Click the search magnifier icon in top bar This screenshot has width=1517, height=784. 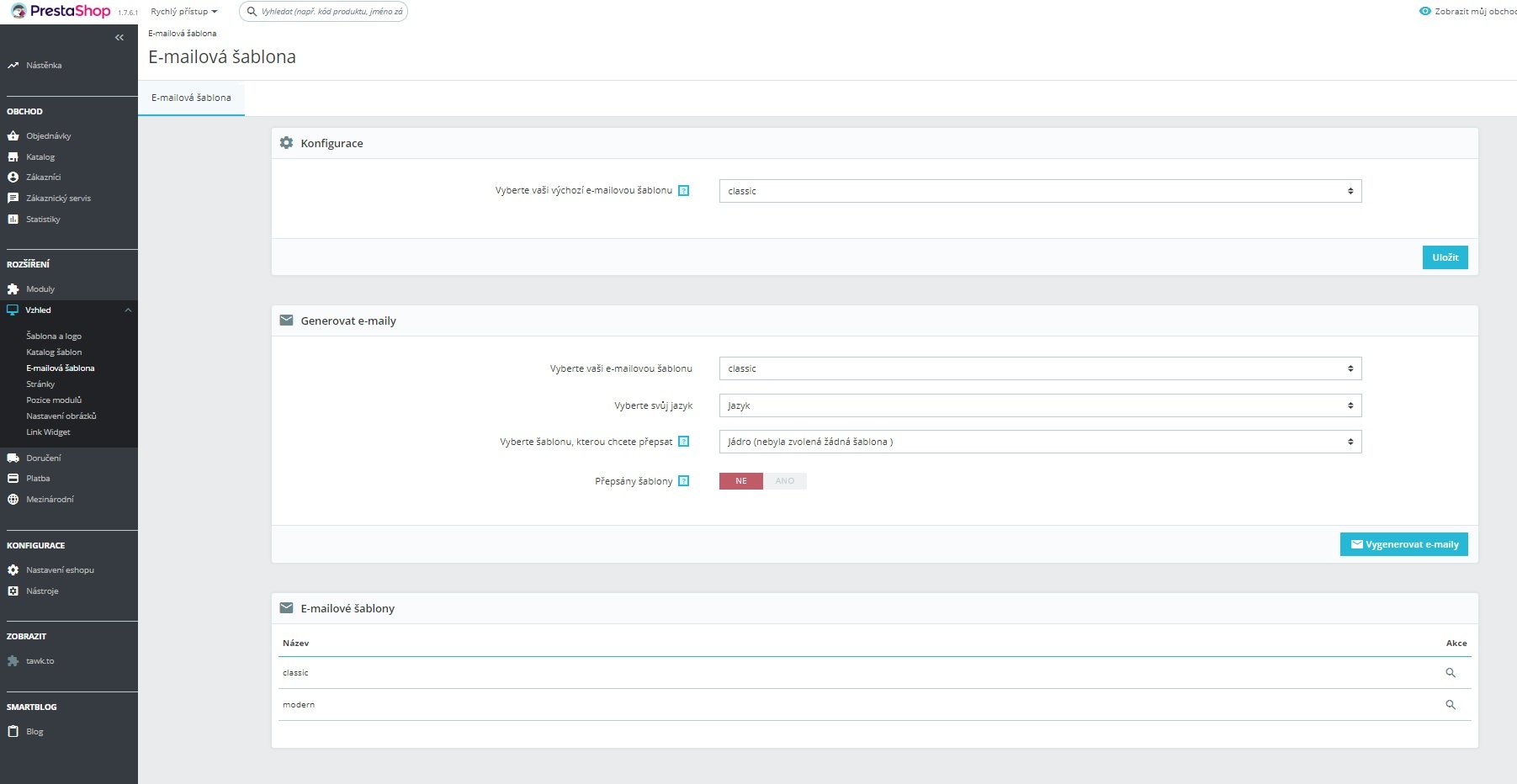tap(252, 12)
